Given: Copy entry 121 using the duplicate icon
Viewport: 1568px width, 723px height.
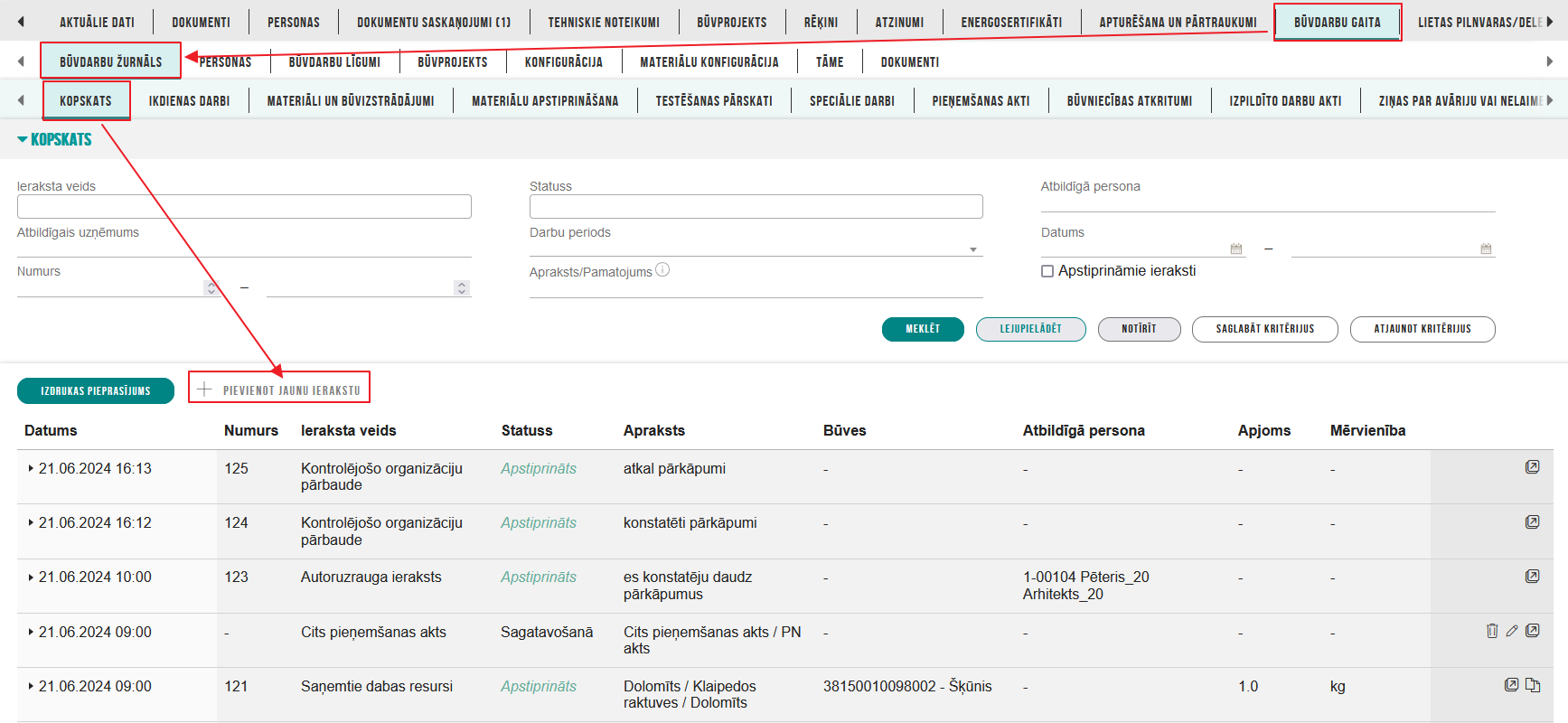Looking at the screenshot, I should tap(1533, 685).
